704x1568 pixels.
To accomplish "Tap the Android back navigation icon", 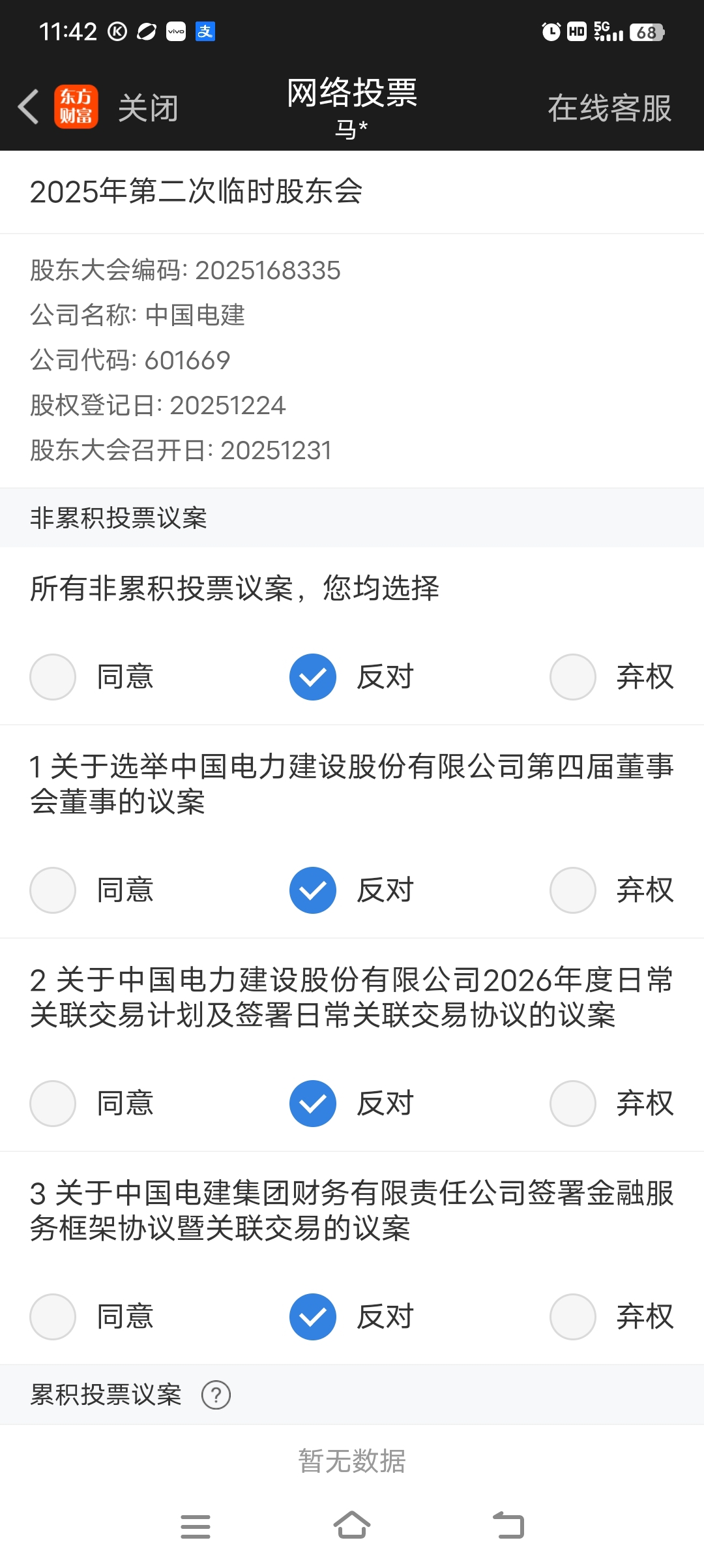I will click(x=508, y=1525).
